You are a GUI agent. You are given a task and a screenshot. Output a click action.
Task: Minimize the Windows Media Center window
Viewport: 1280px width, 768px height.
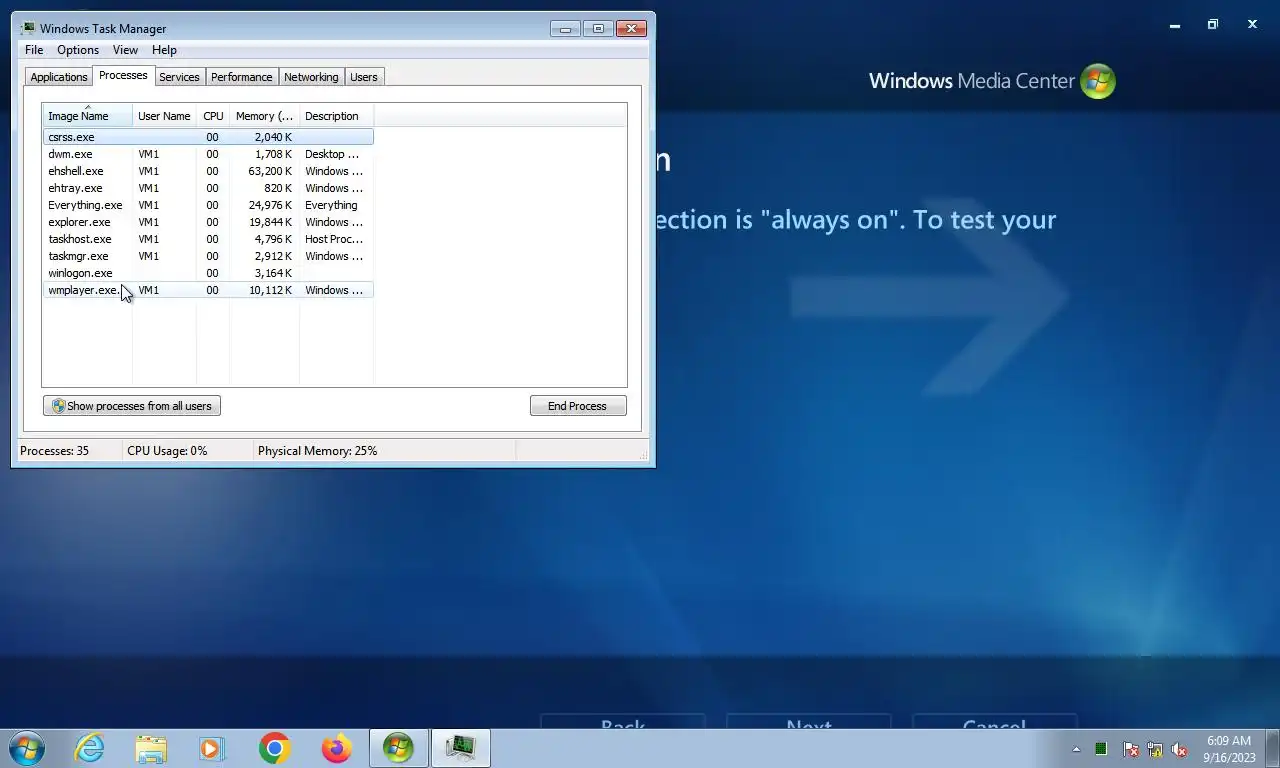pos(1174,25)
